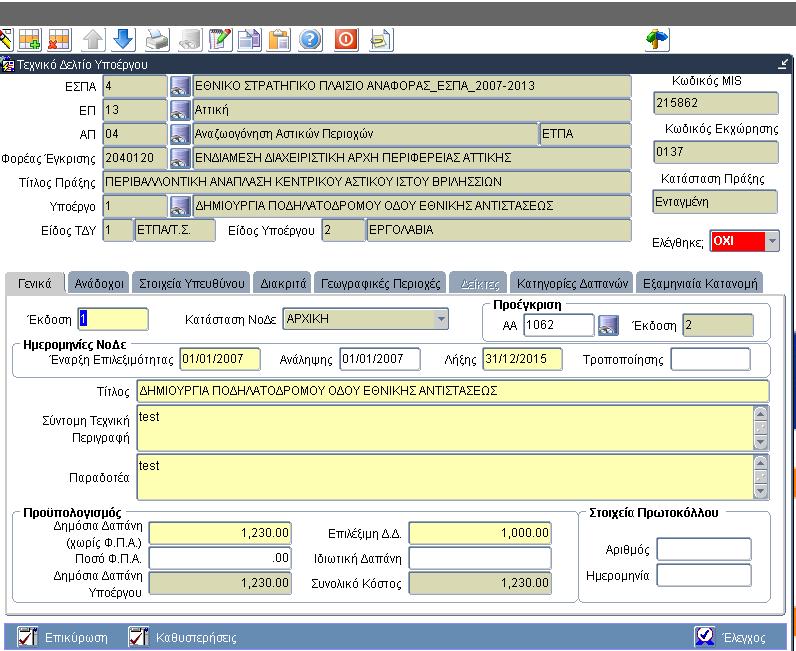Open the Κατηγορίες Δαπανών tab
The width and height of the screenshot is (796, 651).
(572, 283)
